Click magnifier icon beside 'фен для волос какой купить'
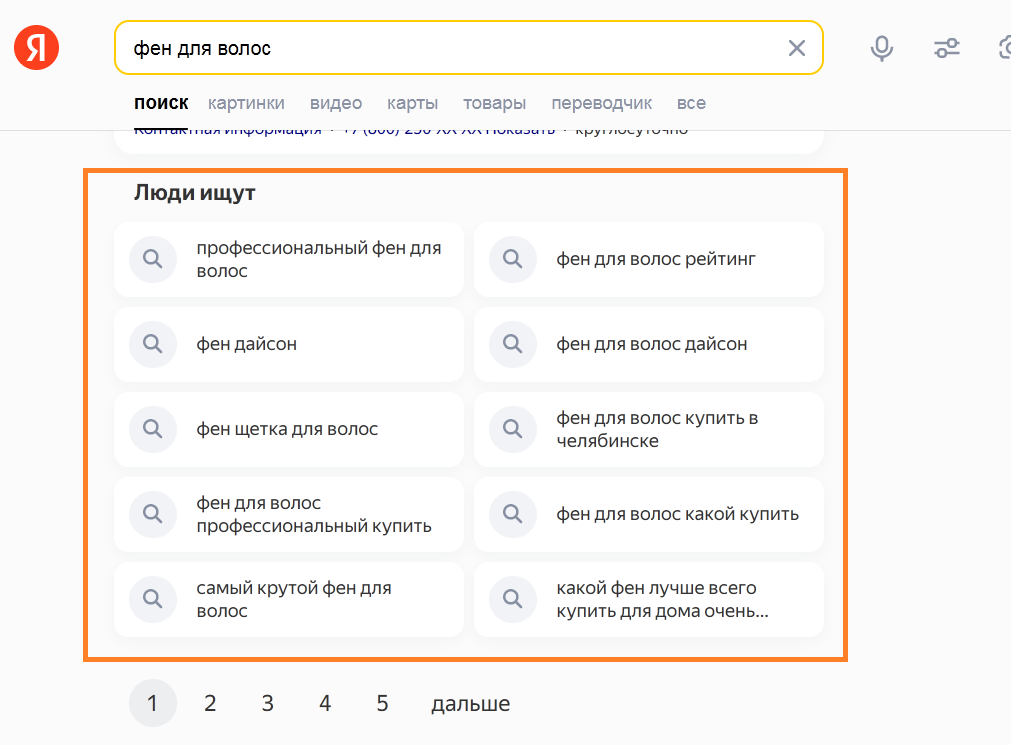Image resolution: width=1011 pixels, height=745 pixels. (513, 514)
